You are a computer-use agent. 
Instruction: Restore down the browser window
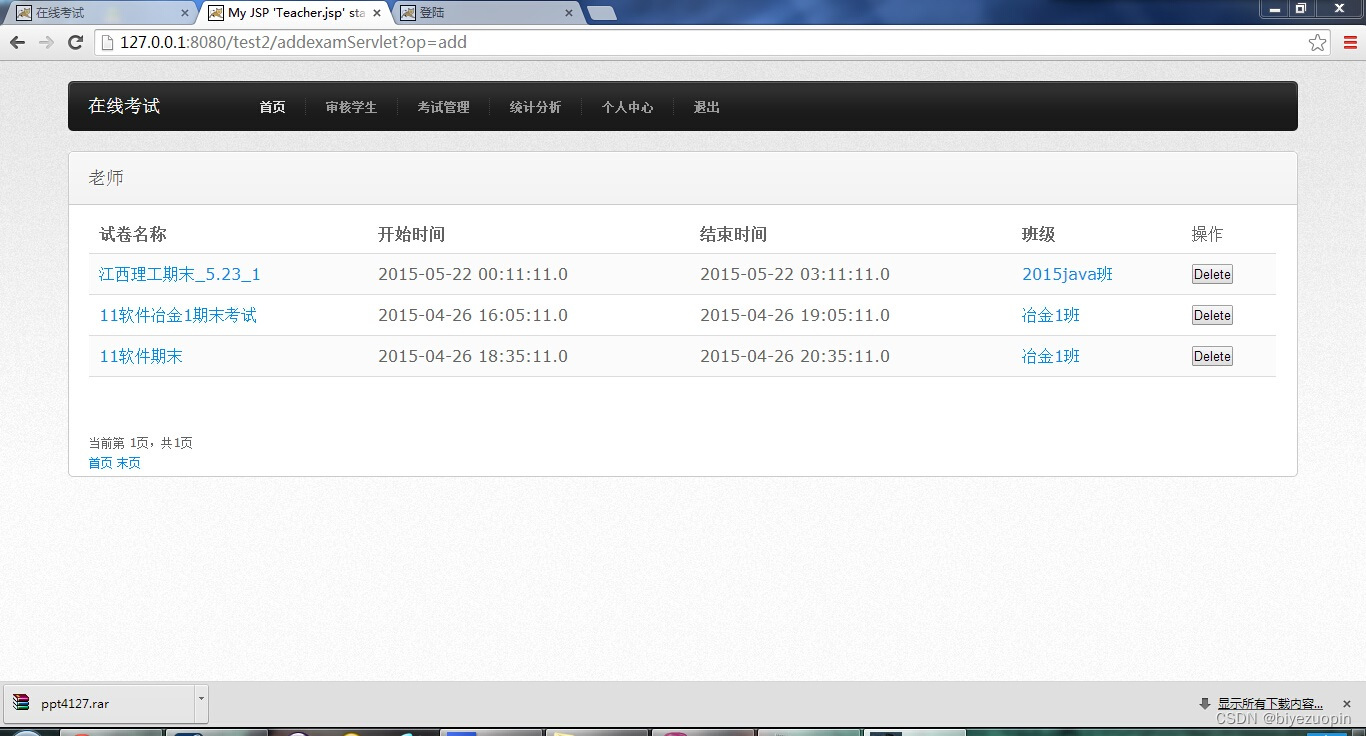pos(1301,8)
